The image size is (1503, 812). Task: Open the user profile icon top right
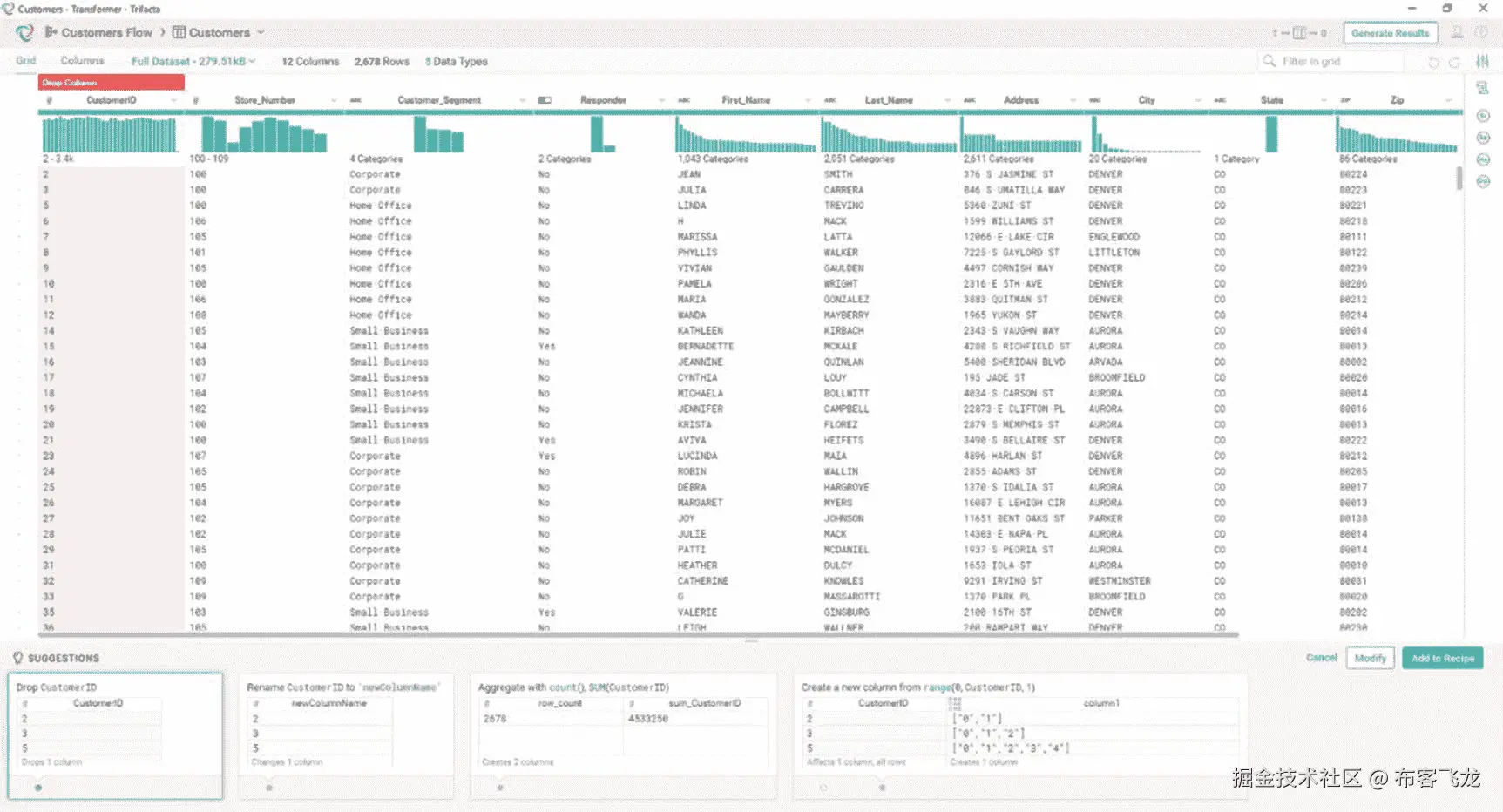1456,32
